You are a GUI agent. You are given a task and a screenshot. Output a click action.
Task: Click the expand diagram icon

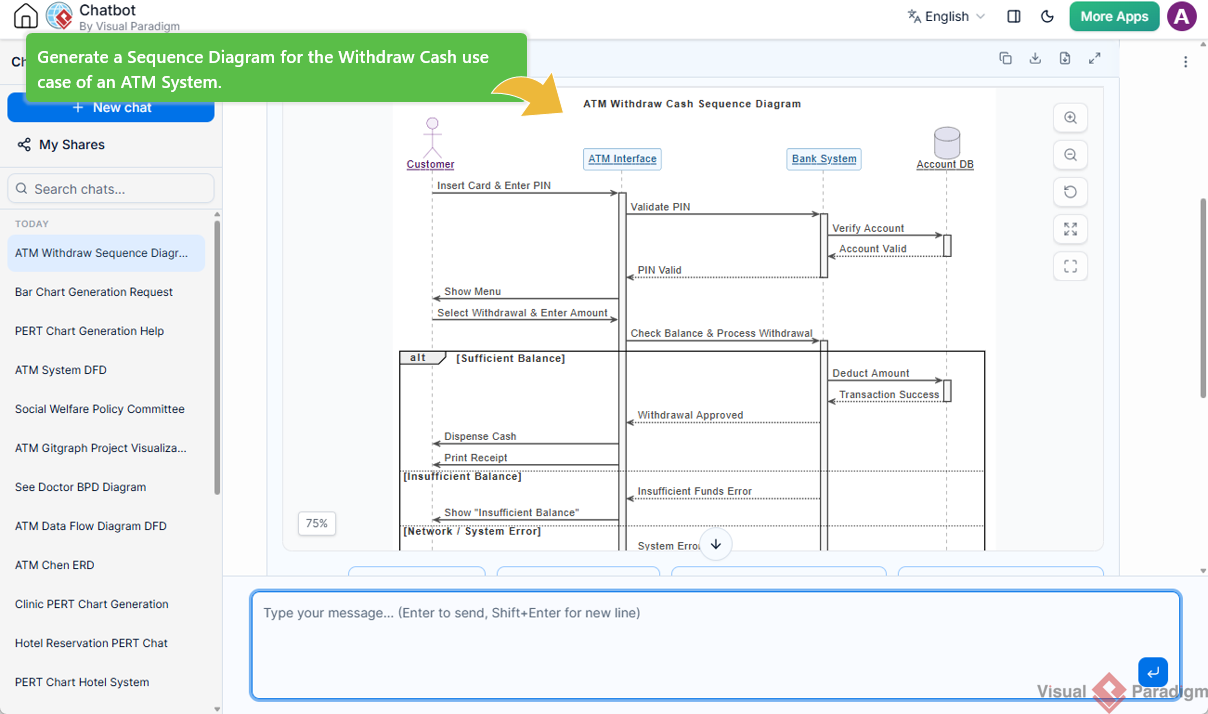1095,58
